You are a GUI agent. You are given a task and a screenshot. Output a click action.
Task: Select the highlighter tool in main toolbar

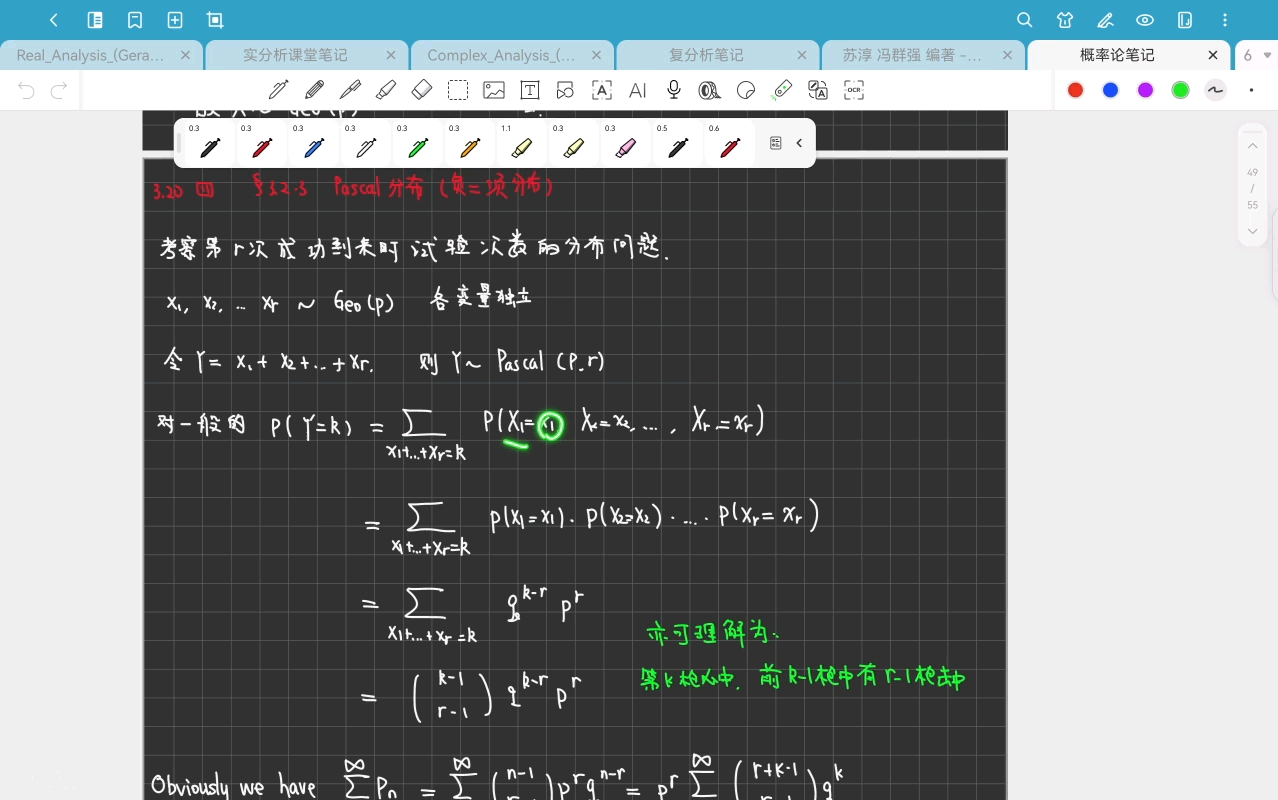pyautogui.click(x=386, y=90)
